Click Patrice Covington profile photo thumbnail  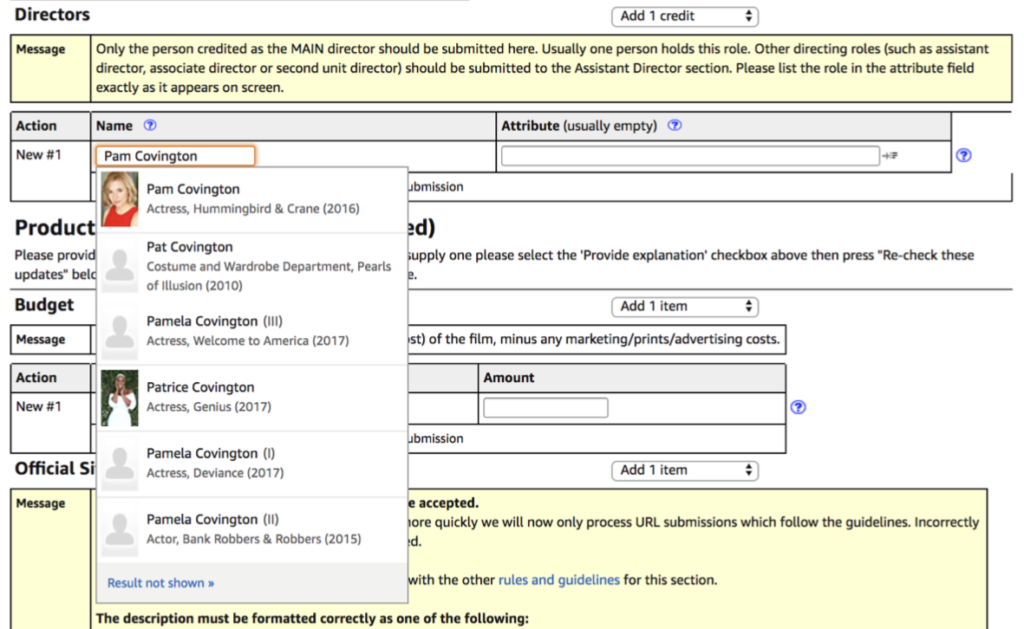[120, 398]
